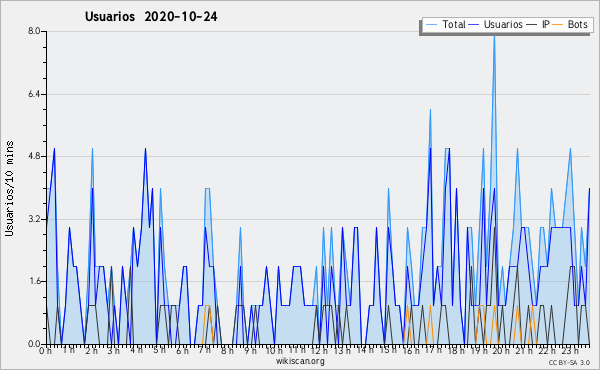Click the 4.8 y-axis value

click(34, 156)
